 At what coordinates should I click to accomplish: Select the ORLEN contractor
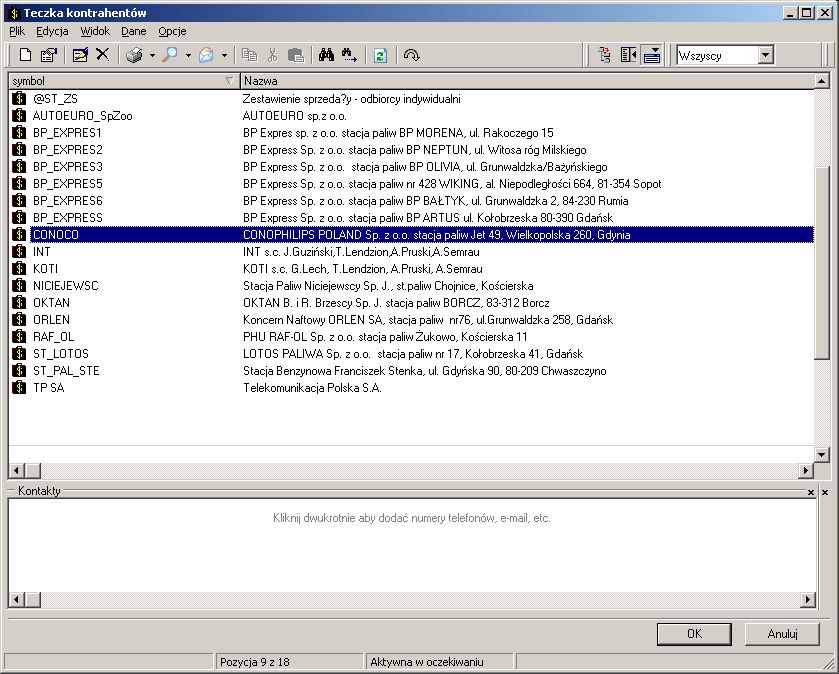pos(411,320)
